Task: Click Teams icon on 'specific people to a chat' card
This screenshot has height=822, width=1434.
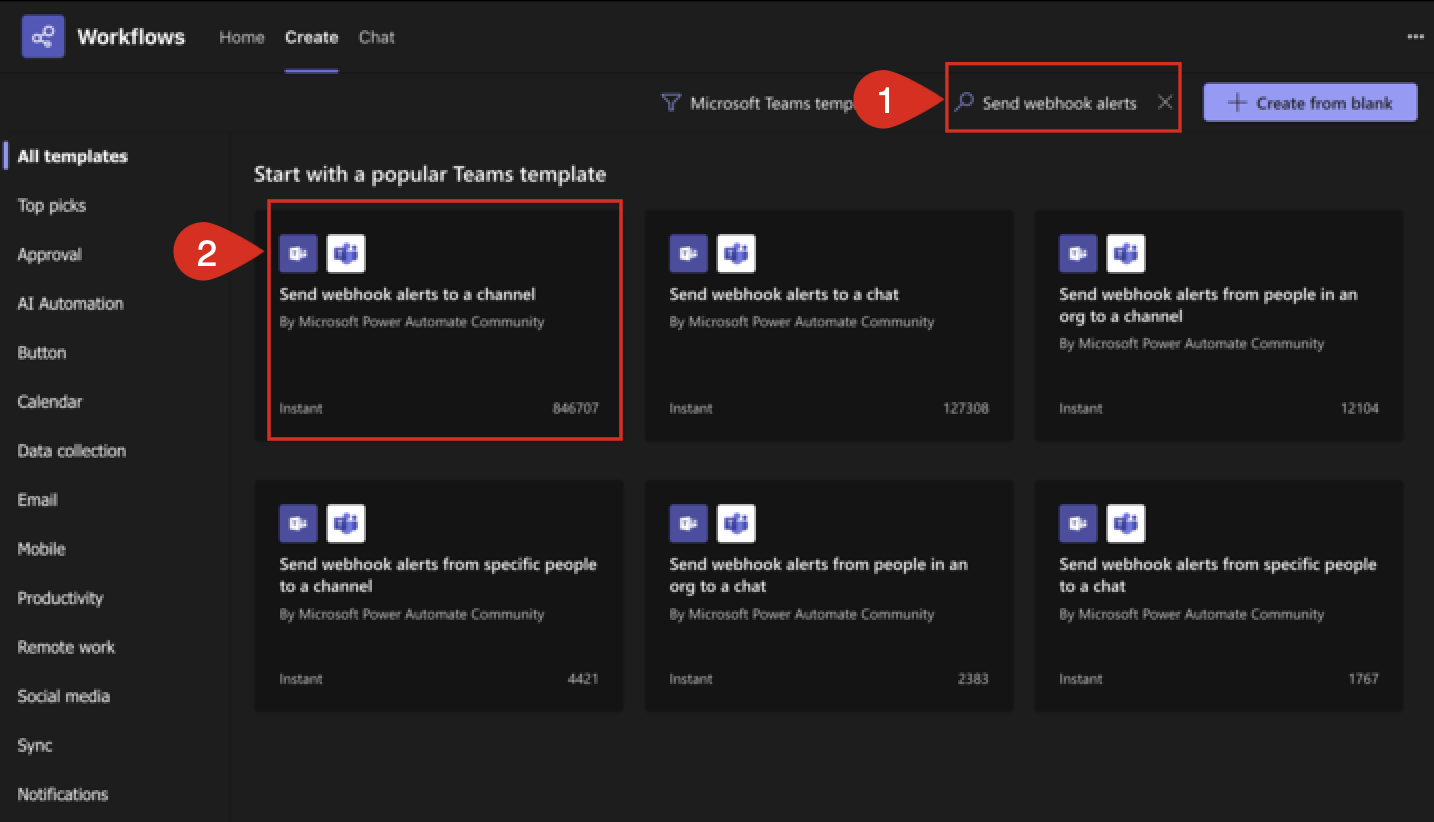Action: tap(1126, 523)
